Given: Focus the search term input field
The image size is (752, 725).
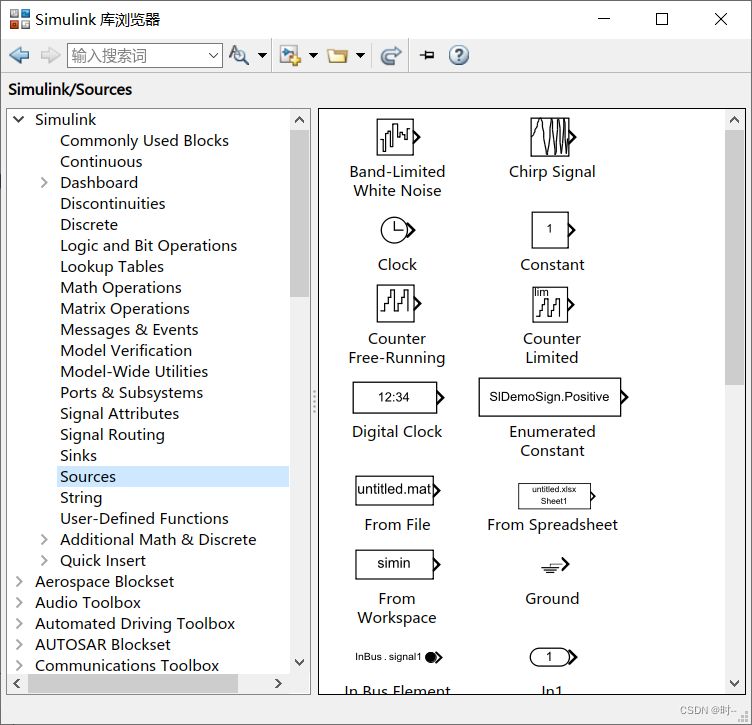Looking at the screenshot, I should tap(137, 56).
